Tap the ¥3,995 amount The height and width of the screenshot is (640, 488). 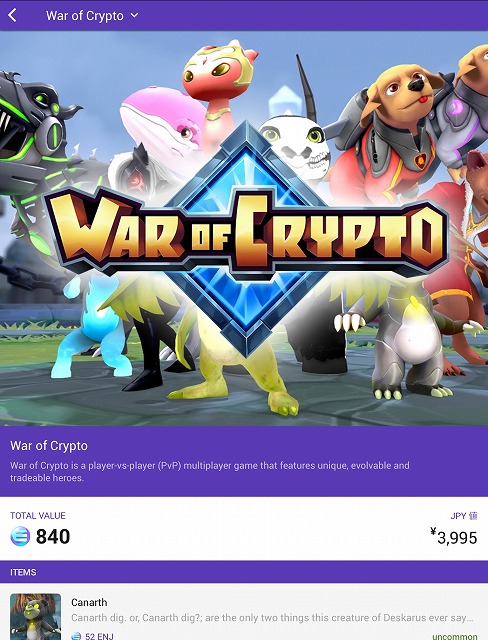[x=454, y=537]
